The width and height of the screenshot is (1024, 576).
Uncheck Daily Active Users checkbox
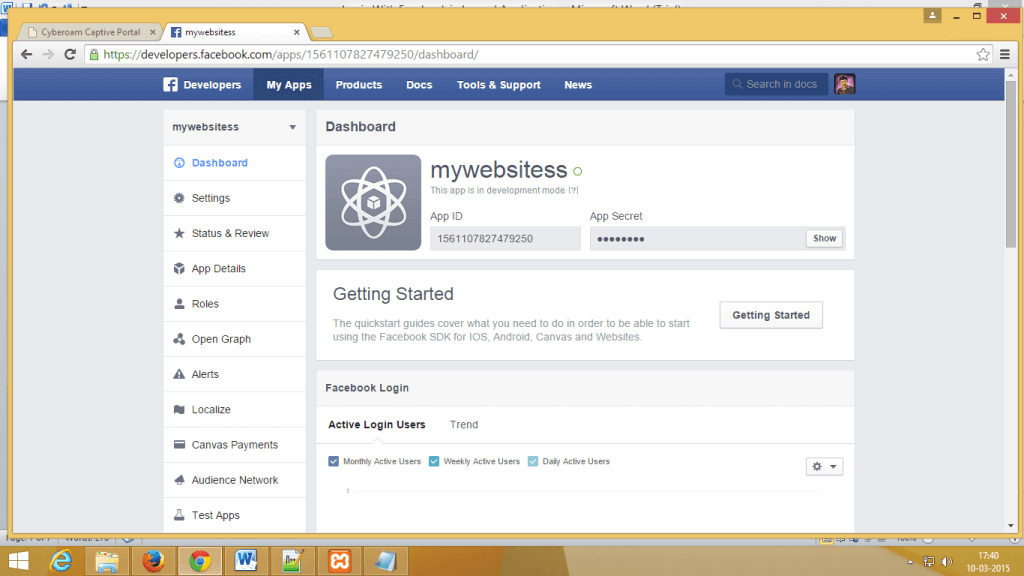(533, 461)
